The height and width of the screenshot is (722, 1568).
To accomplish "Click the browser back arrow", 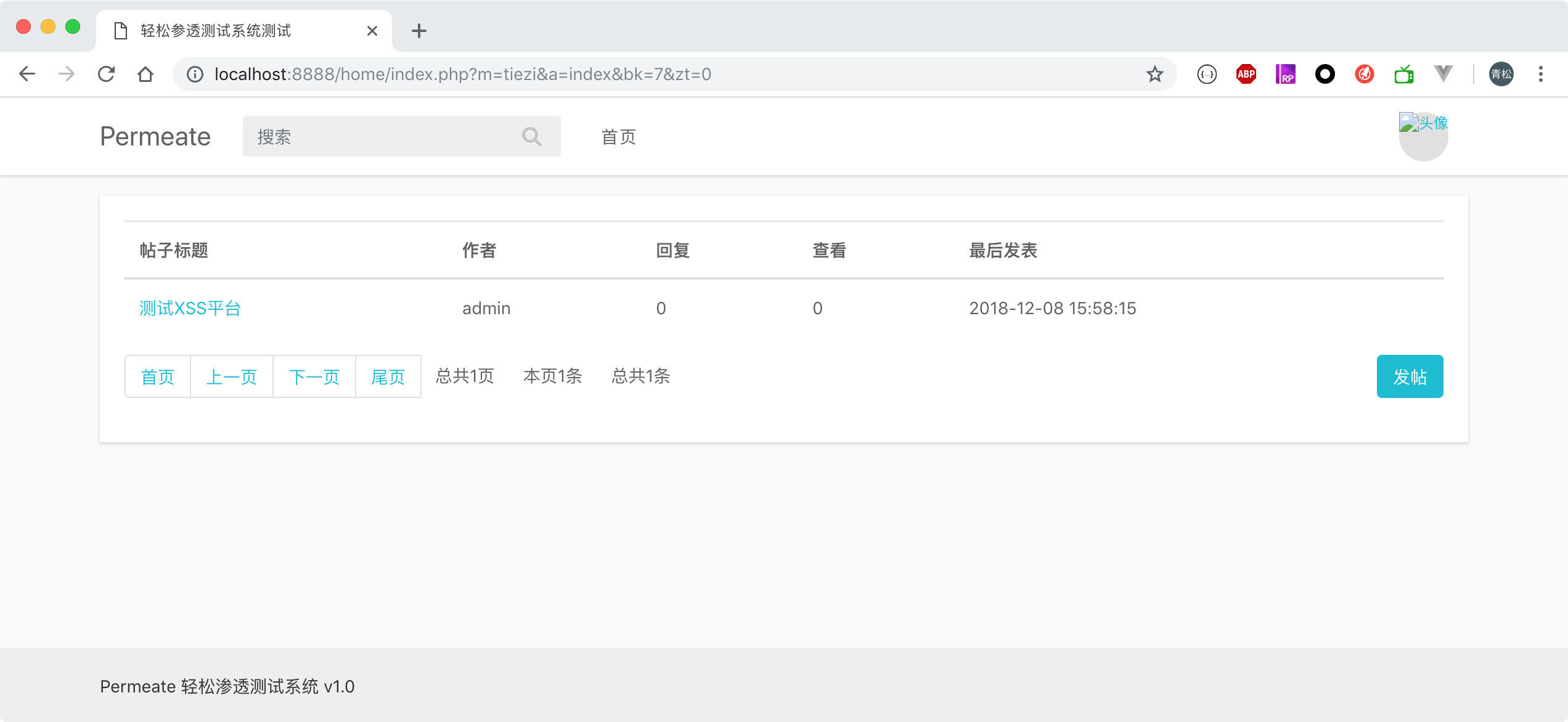I will 27,74.
